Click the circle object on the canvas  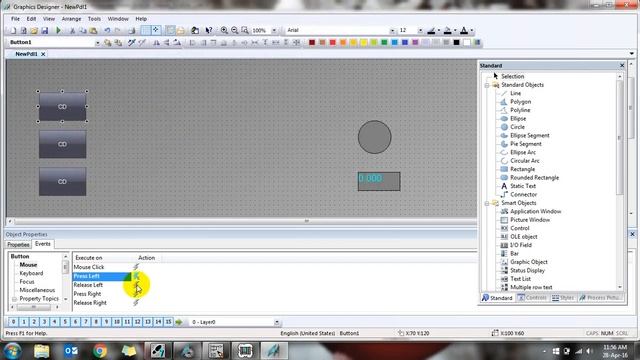pos(375,137)
